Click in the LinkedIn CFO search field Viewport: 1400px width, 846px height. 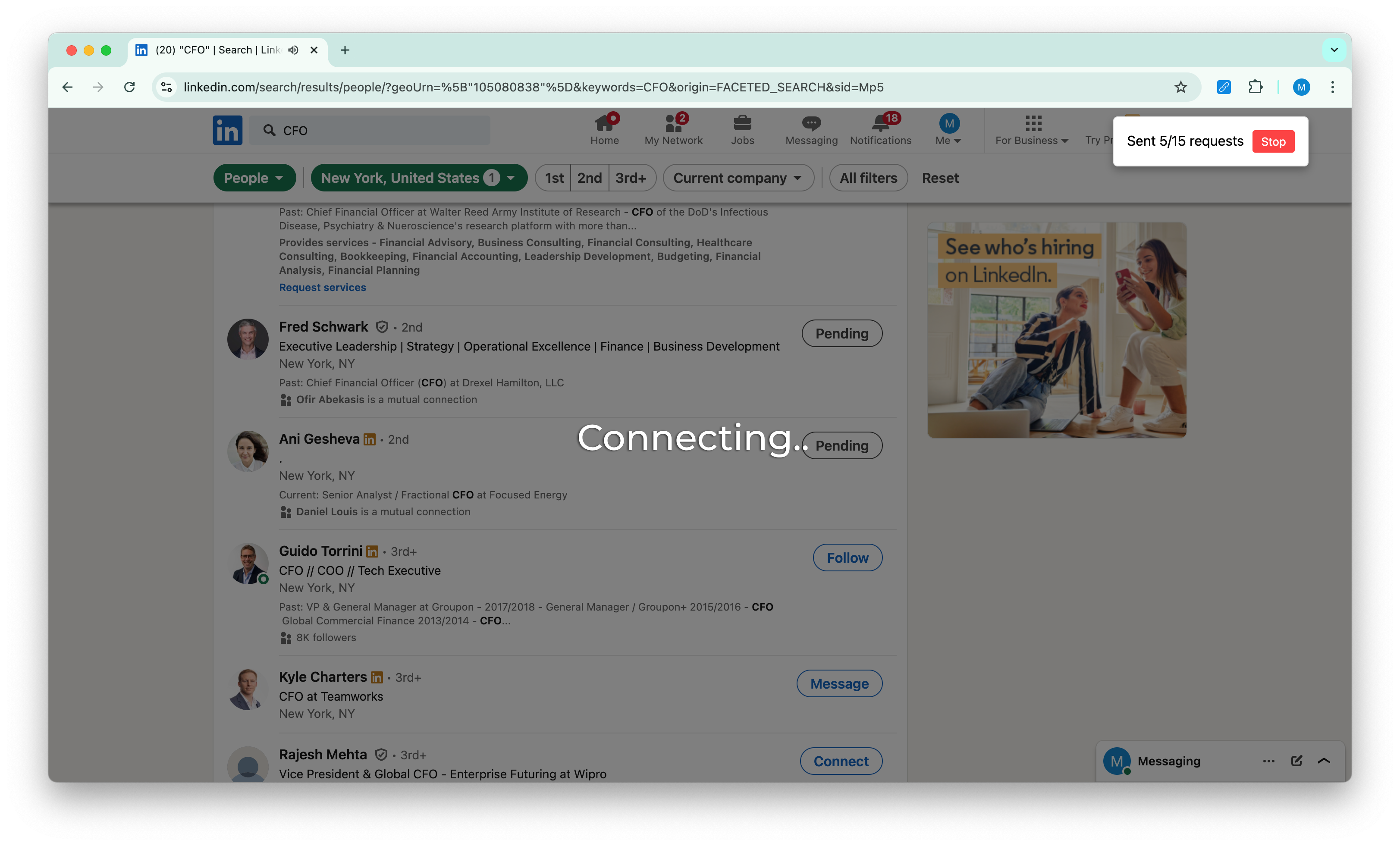(x=369, y=130)
